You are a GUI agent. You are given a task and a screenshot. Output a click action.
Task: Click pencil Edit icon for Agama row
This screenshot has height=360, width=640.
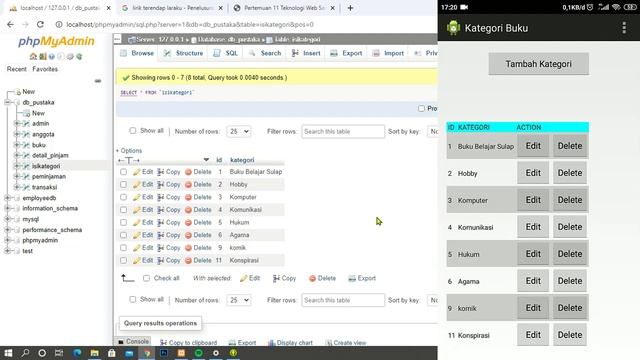pos(136,235)
